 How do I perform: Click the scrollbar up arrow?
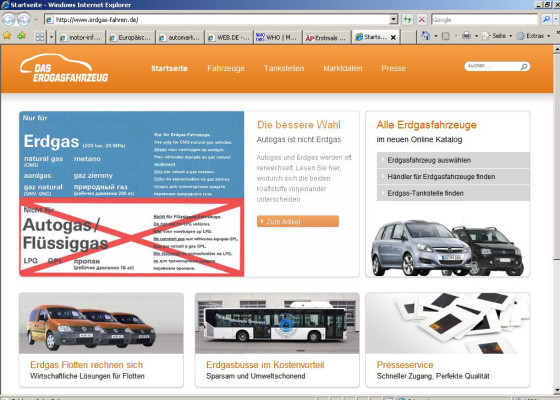pos(556,49)
